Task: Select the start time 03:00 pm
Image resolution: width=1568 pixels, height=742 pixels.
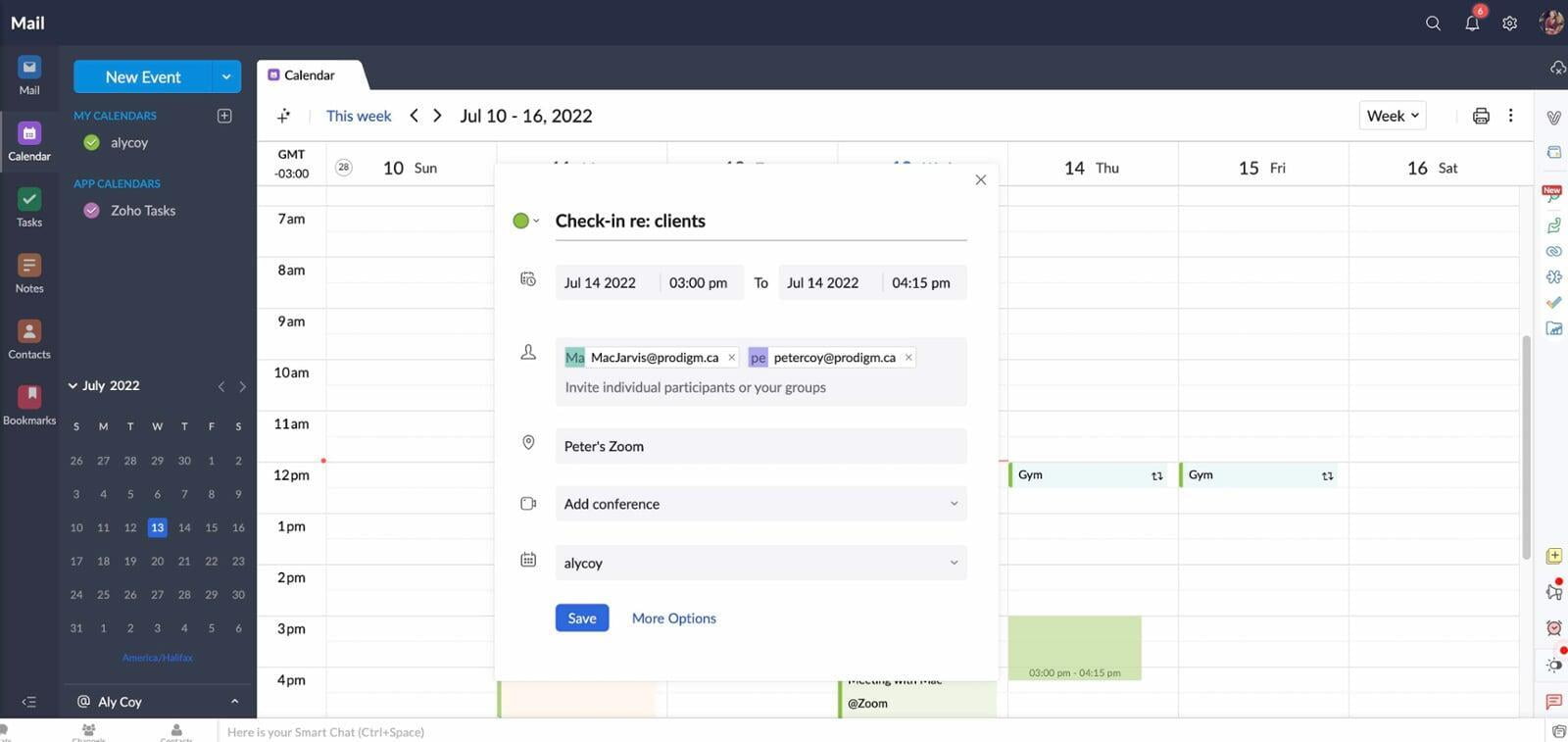Action: point(699,282)
